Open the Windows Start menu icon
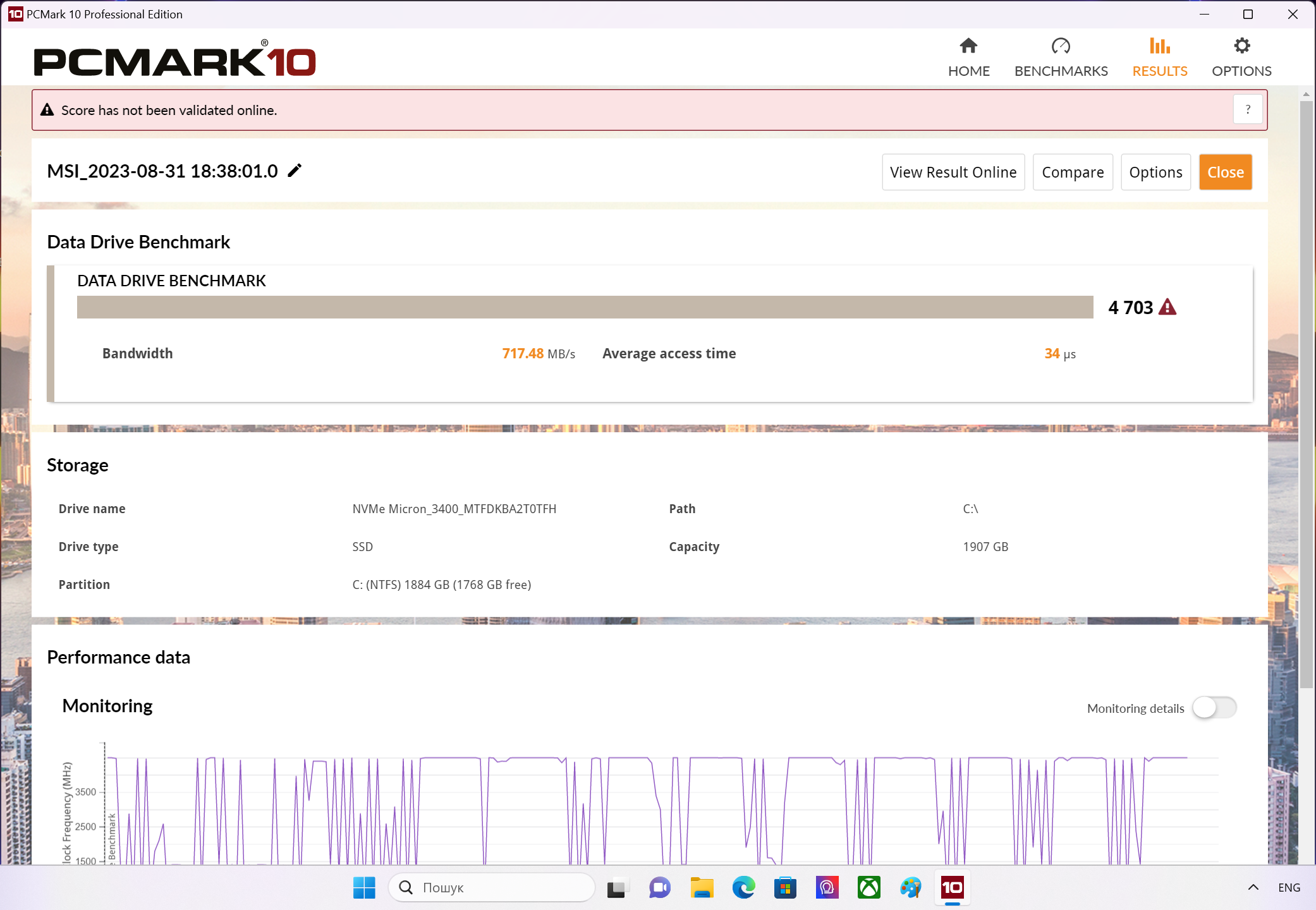 click(364, 888)
